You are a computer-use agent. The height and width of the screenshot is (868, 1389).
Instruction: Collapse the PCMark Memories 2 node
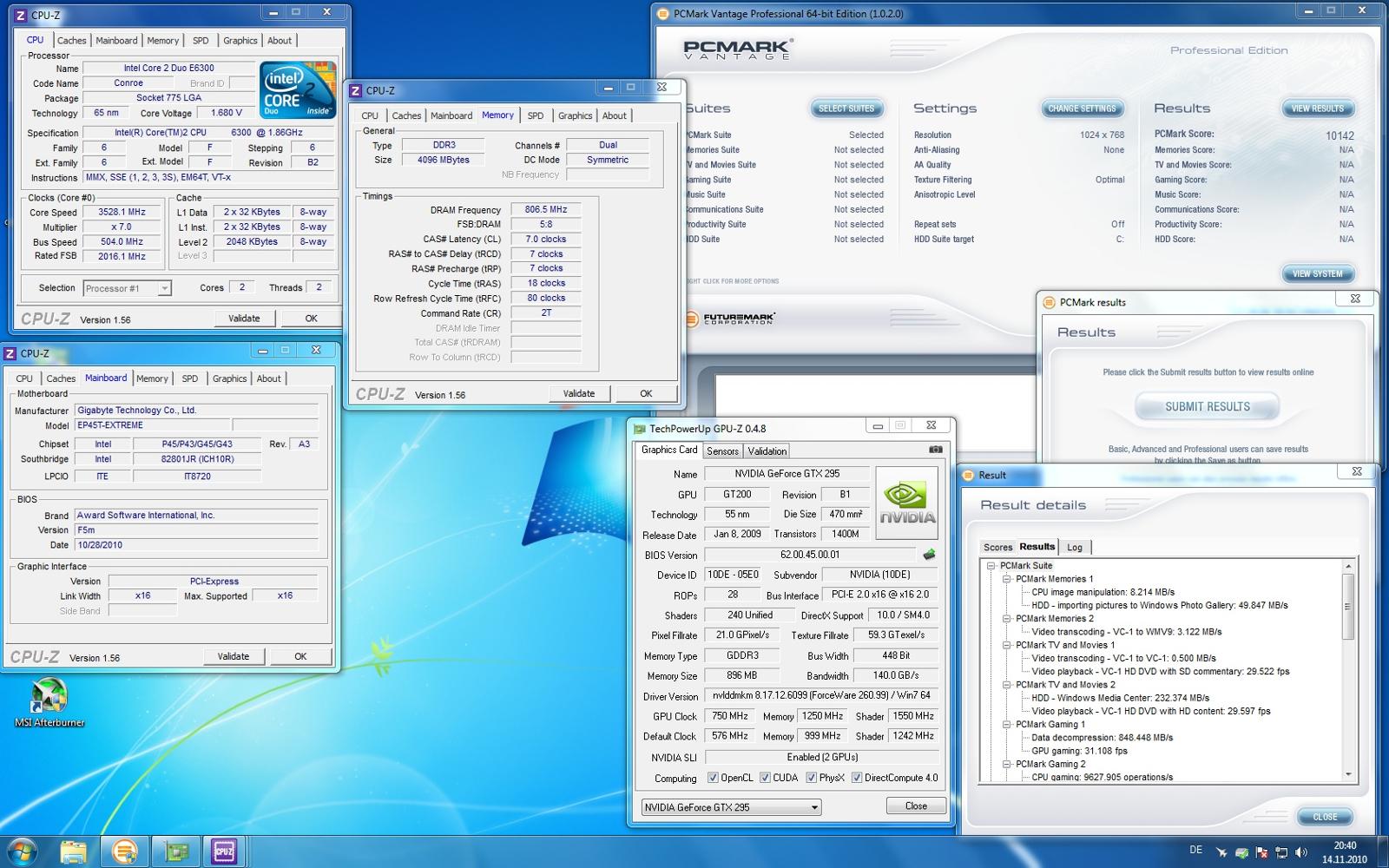pos(1006,619)
